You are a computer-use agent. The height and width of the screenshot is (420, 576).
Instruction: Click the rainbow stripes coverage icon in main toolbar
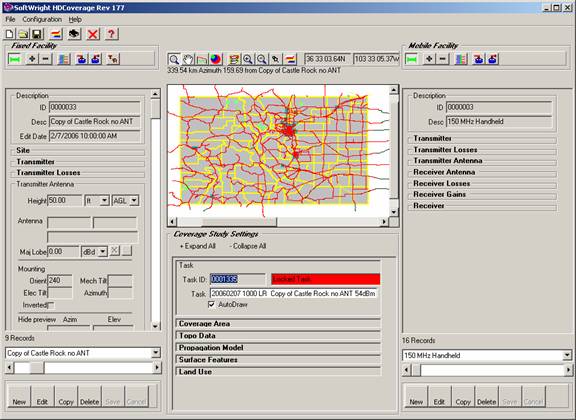tap(56, 34)
